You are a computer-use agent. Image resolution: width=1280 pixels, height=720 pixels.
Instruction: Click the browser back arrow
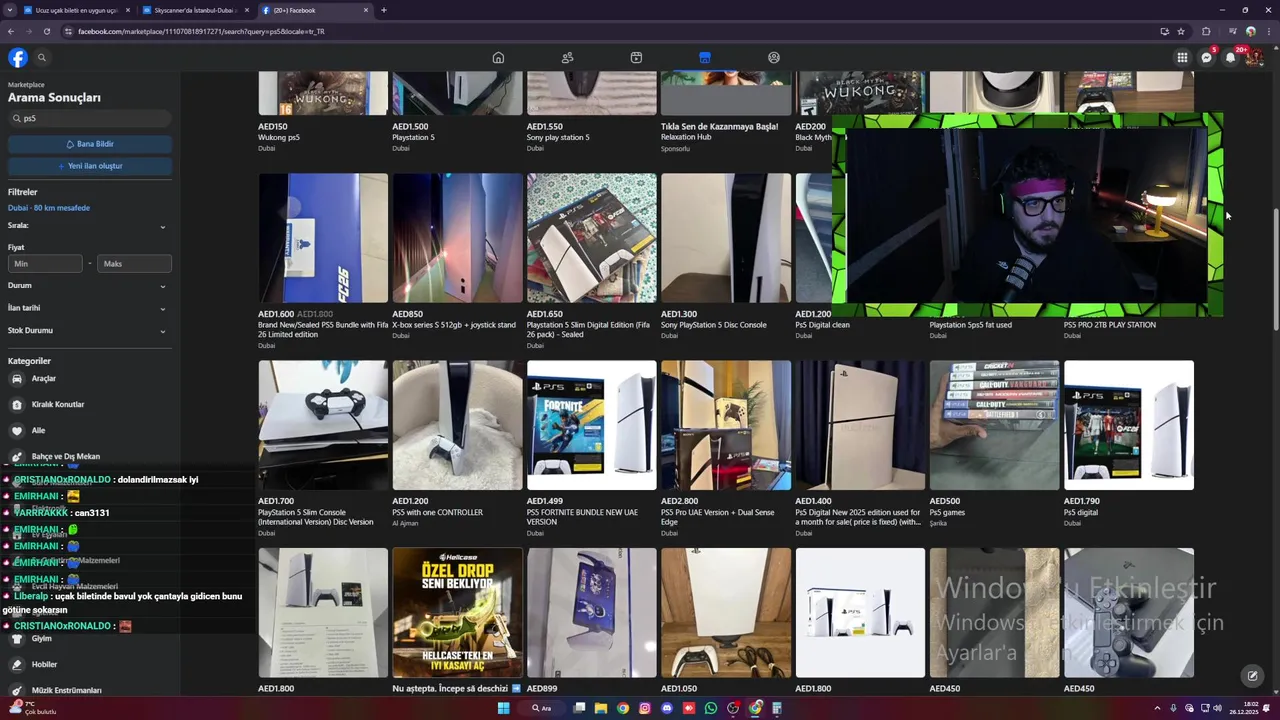10,31
